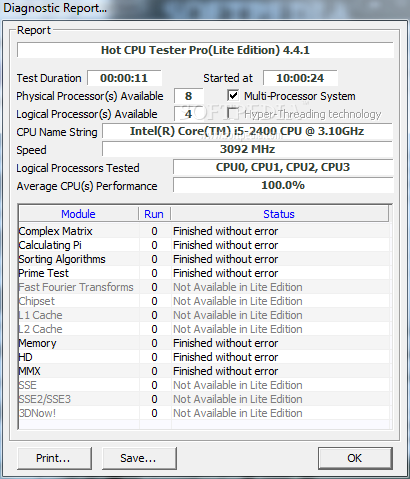Select the Physical Processors value 8
Image resolution: width=410 pixels, height=479 pixels.
[x=188, y=96]
